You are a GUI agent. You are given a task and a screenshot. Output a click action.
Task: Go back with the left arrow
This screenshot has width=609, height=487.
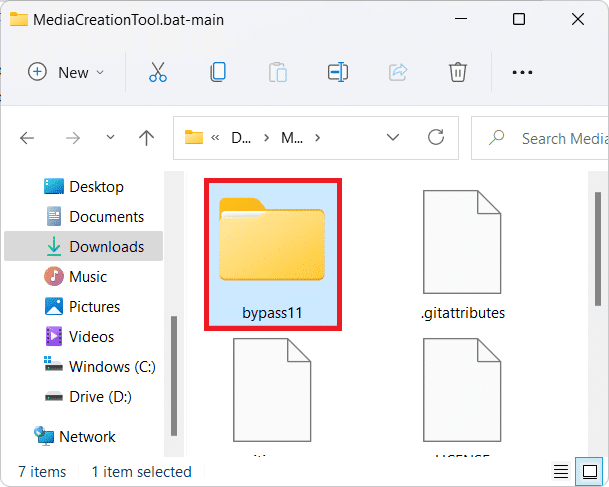(x=27, y=138)
